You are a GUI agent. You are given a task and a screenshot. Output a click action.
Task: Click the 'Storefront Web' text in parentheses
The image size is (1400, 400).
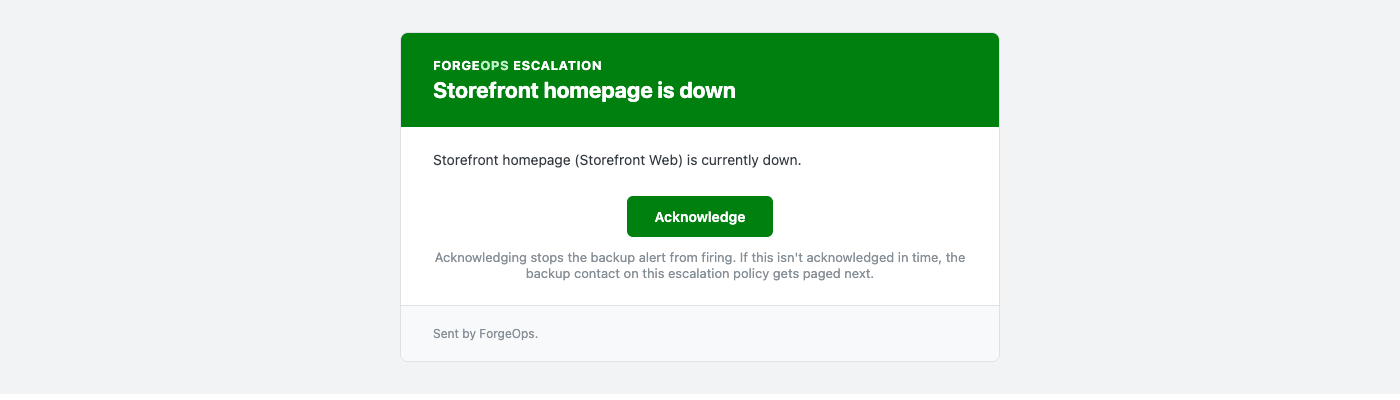632,160
